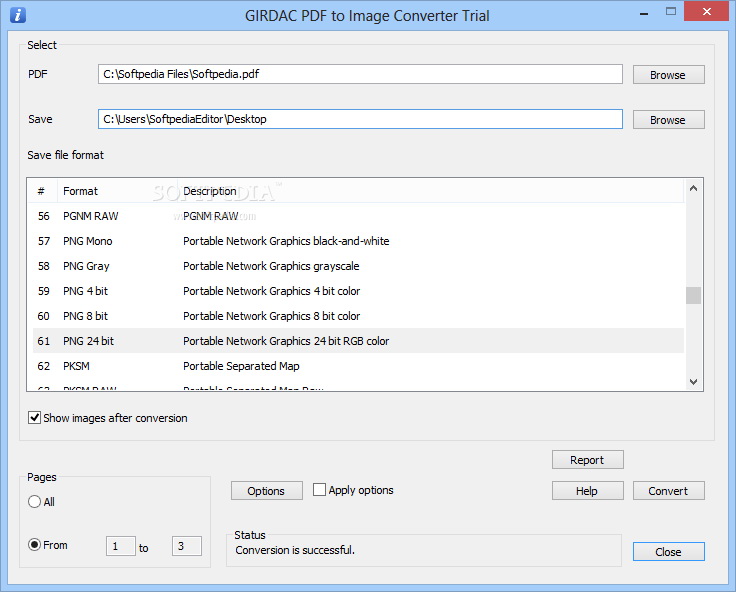Open the Help button
The image size is (736, 592).
[588, 491]
